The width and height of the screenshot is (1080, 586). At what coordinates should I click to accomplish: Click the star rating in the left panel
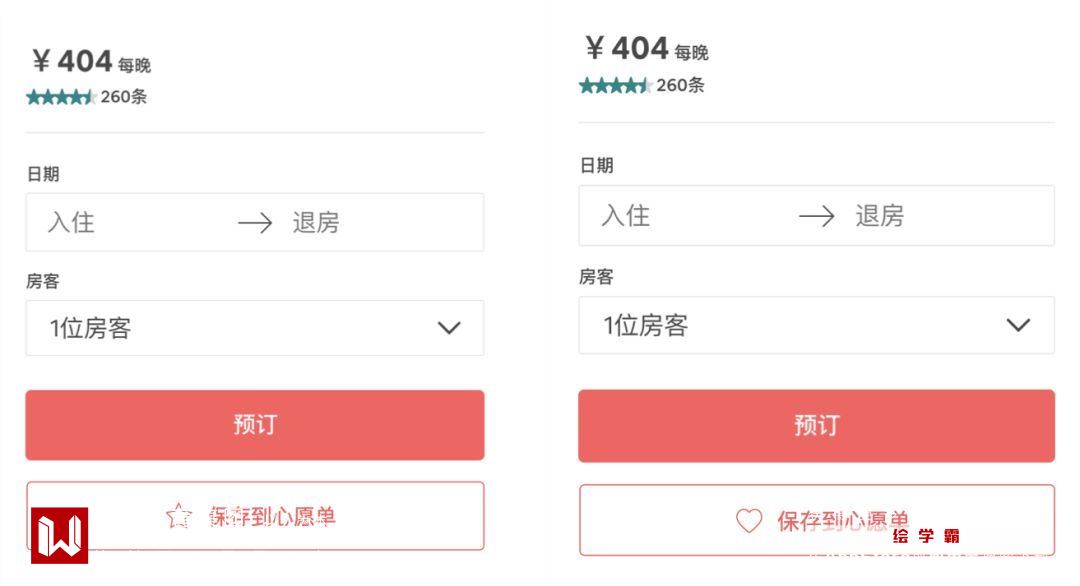click(60, 97)
